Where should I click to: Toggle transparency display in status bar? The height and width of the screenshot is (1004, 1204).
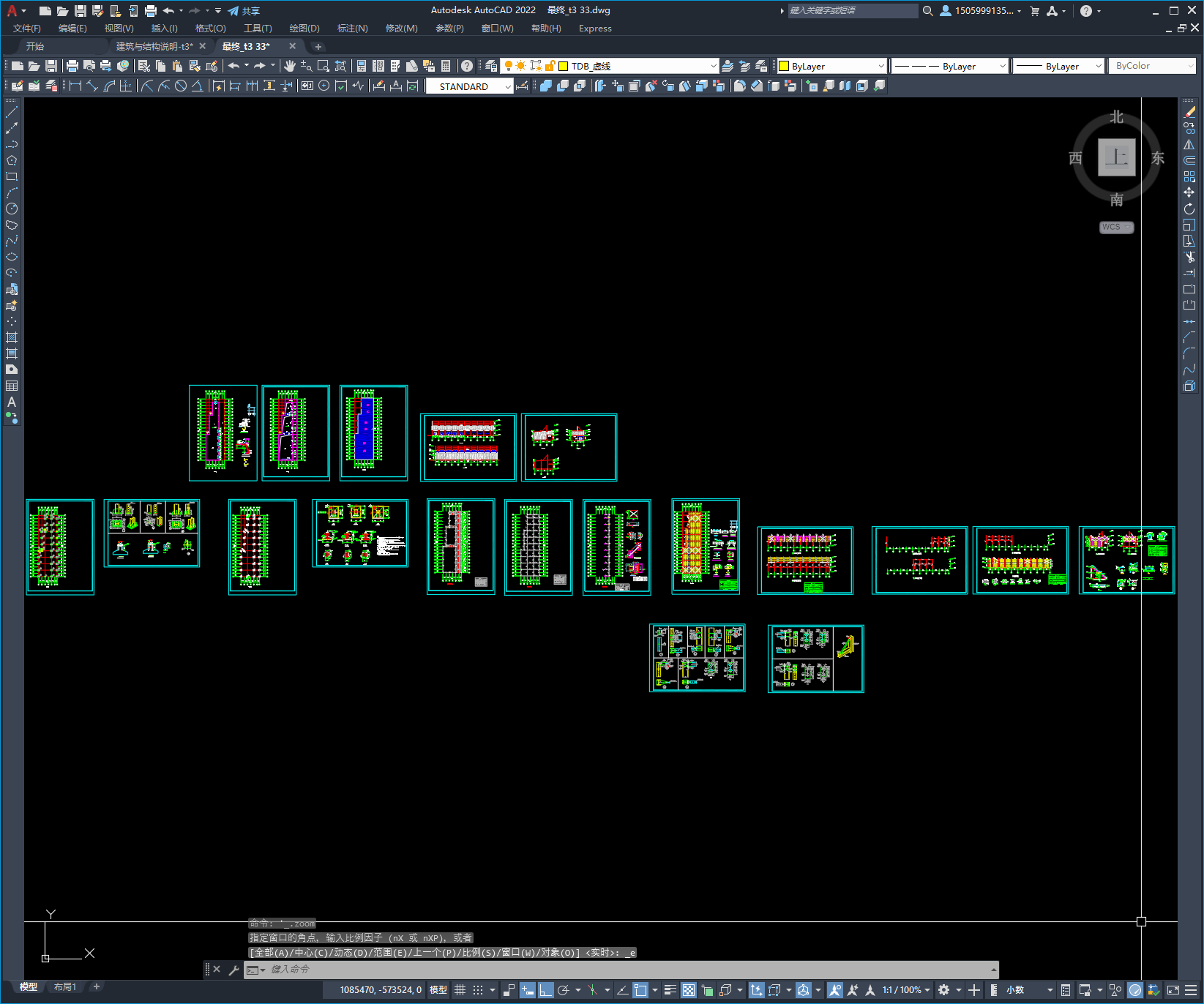tap(689, 990)
